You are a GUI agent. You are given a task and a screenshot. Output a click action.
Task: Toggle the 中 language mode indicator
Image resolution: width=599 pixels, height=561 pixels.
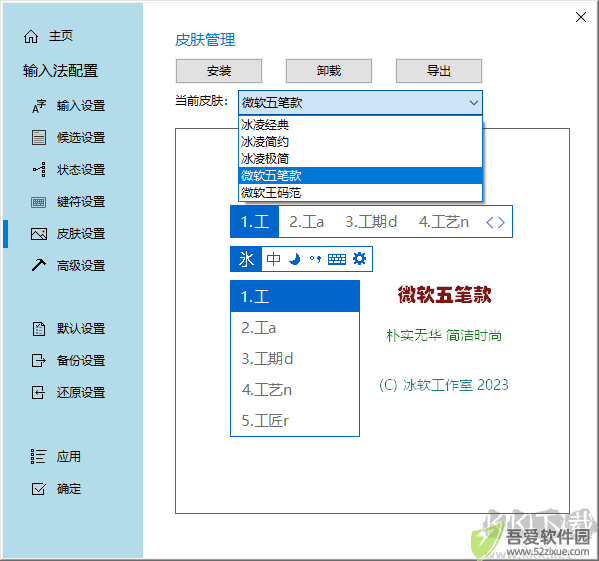pyautogui.click(x=274, y=259)
